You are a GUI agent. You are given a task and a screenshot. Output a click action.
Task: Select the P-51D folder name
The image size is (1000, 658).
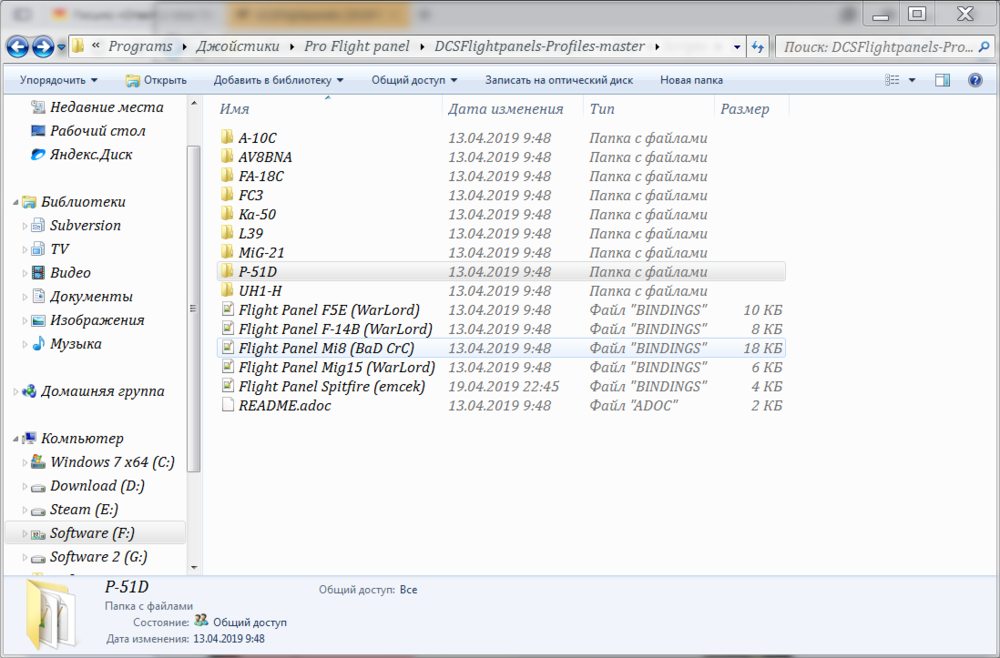258,272
